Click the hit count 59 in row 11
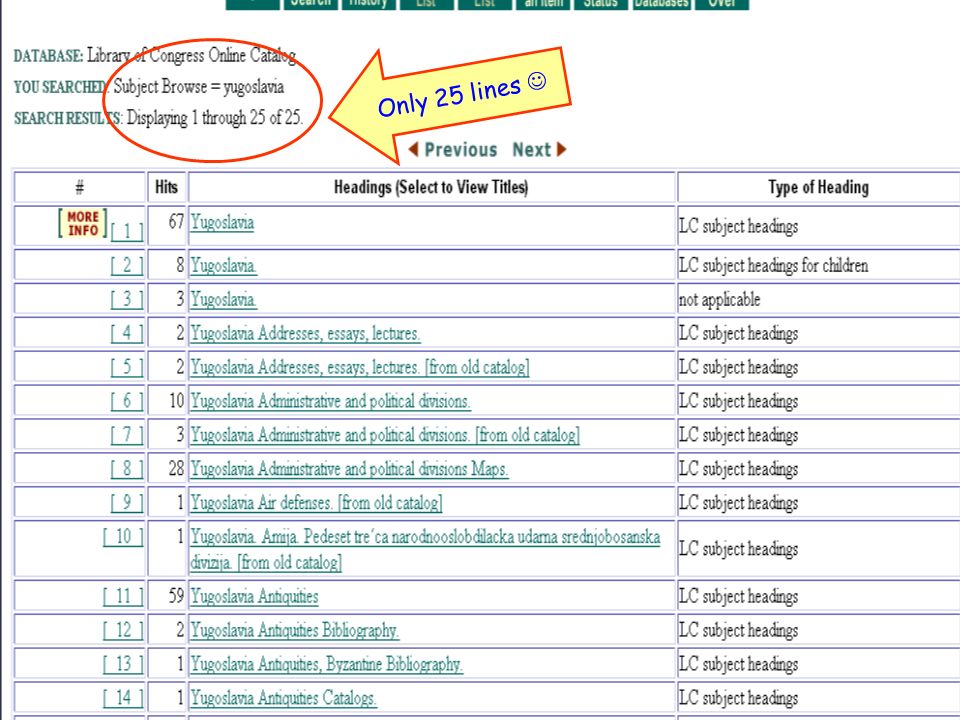Viewport: 960px width, 720px height. [176, 596]
